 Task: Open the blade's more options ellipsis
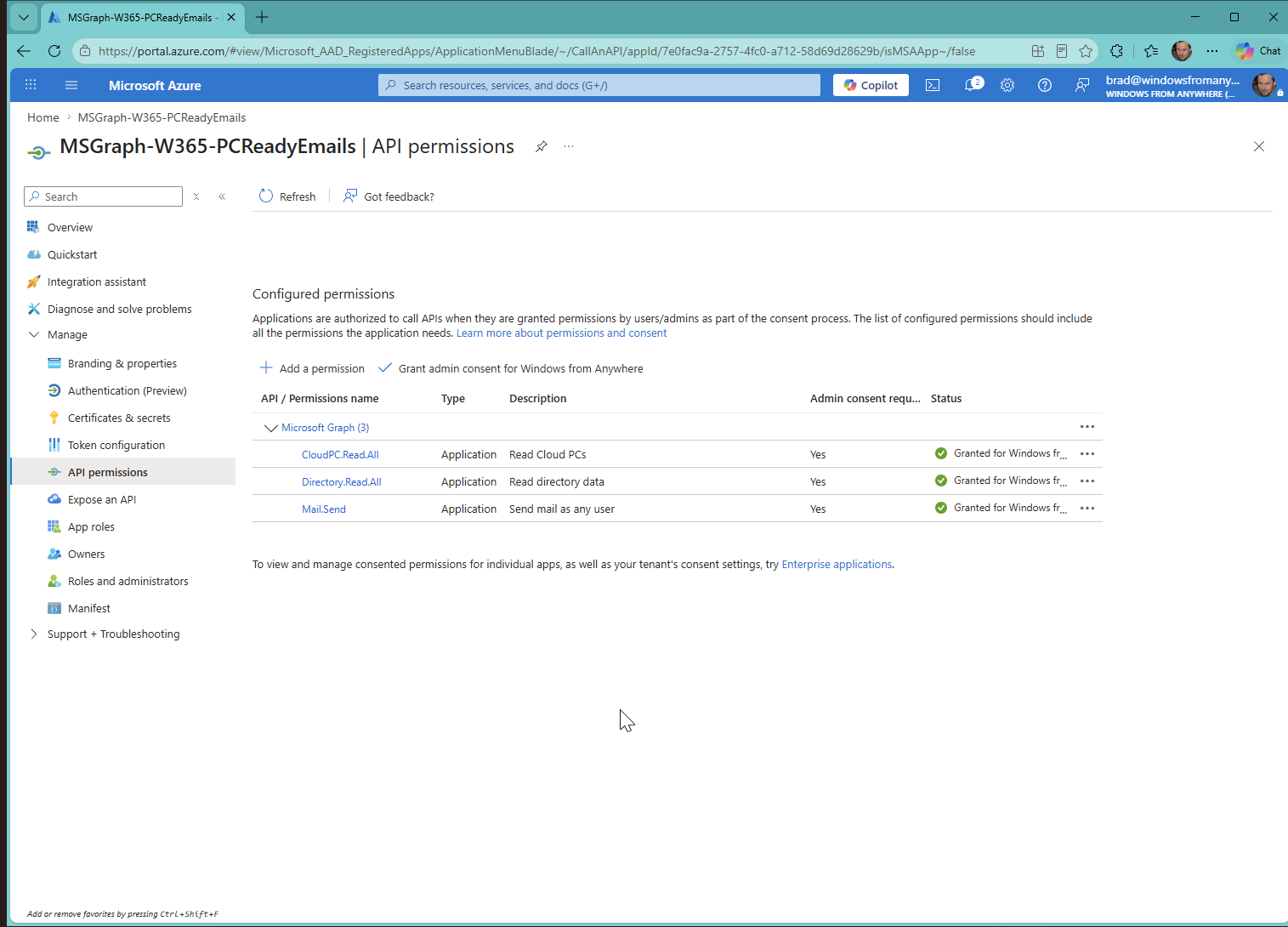[x=569, y=146]
